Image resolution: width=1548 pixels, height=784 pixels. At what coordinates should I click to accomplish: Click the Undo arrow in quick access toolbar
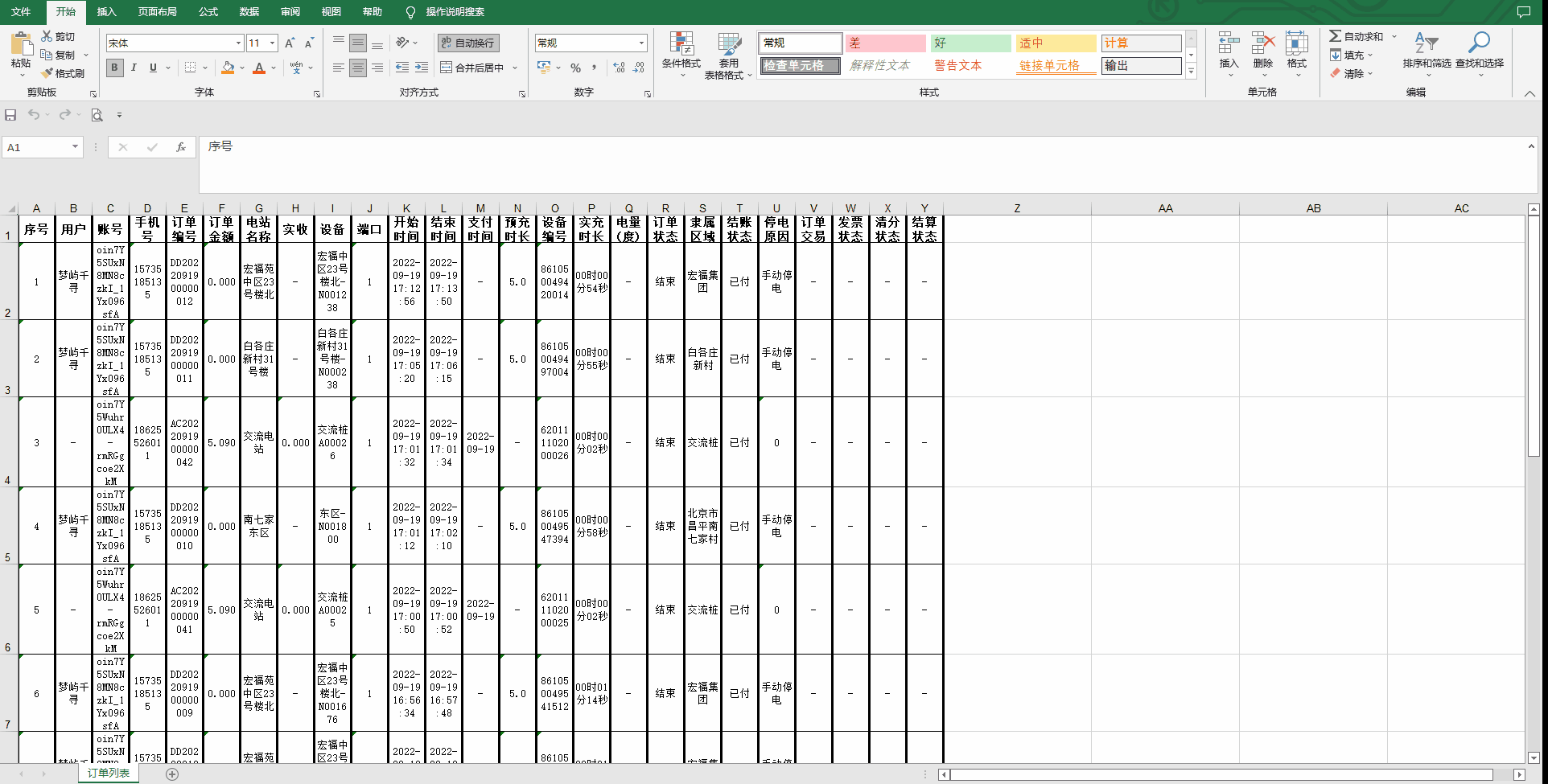click(x=34, y=115)
